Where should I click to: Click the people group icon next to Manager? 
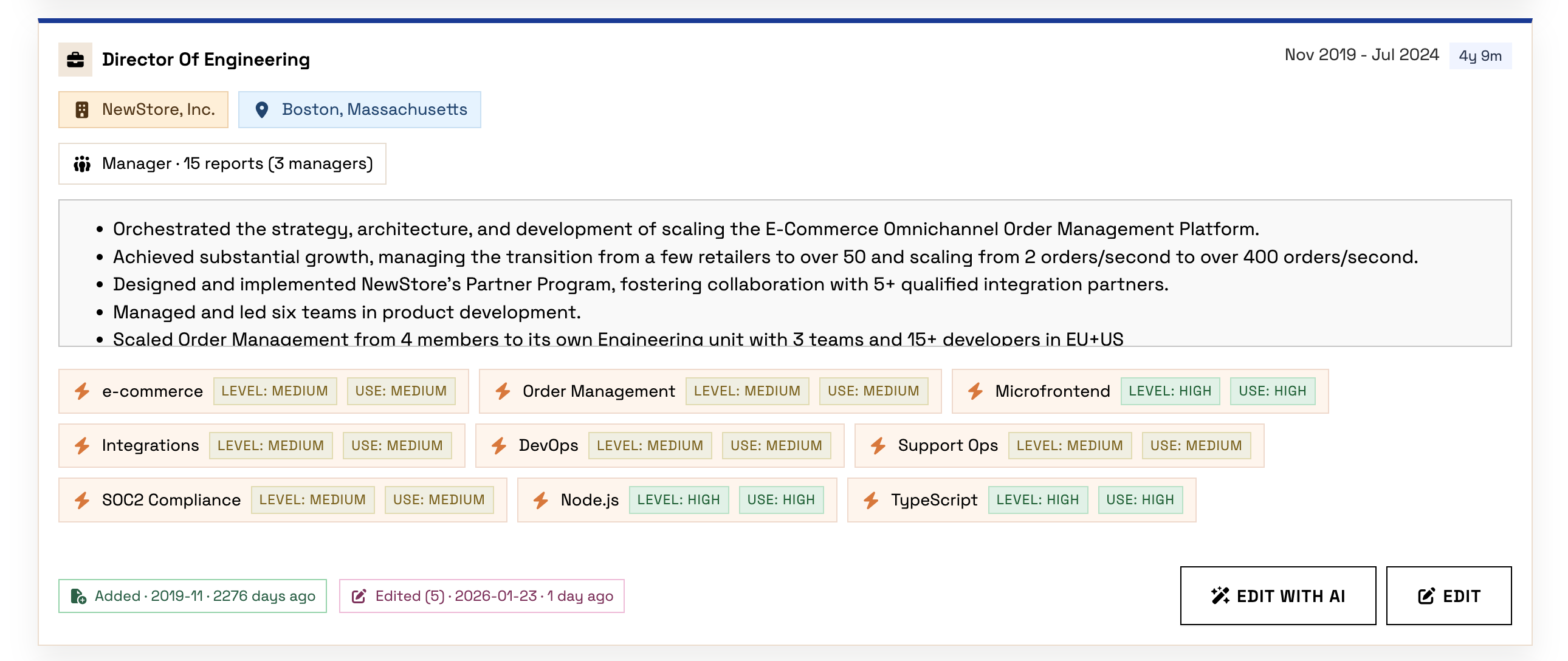82,163
